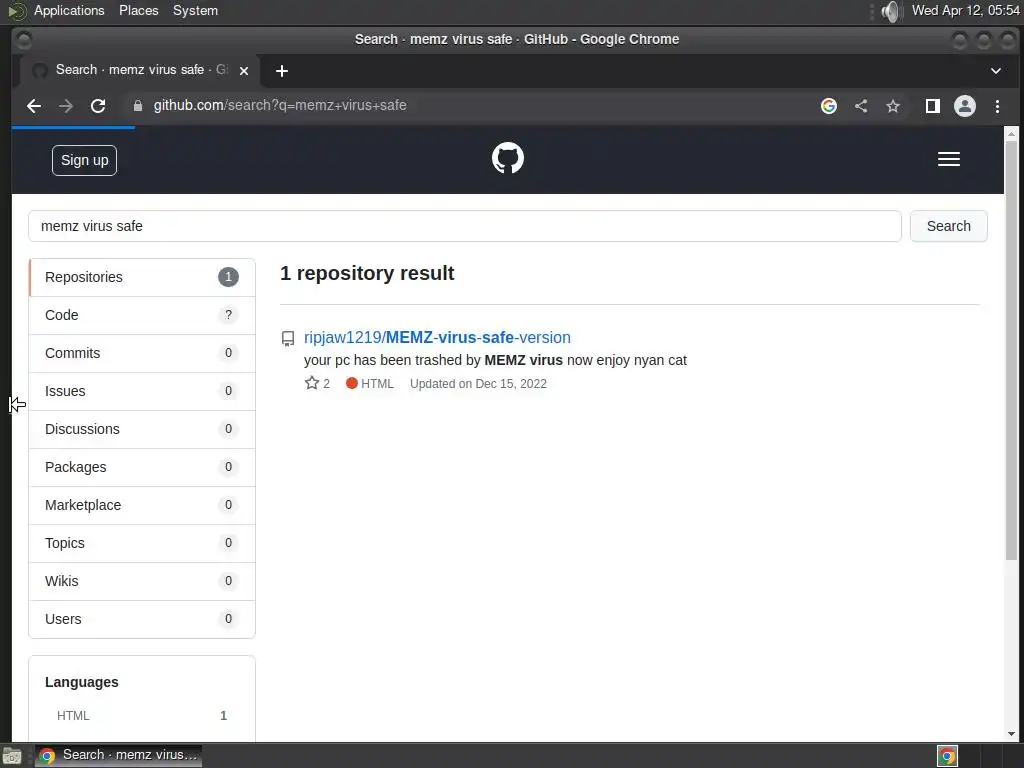The image size is (1024, 768).
Task: Open a new tab with plus icon
Action: tap(281, 71)
